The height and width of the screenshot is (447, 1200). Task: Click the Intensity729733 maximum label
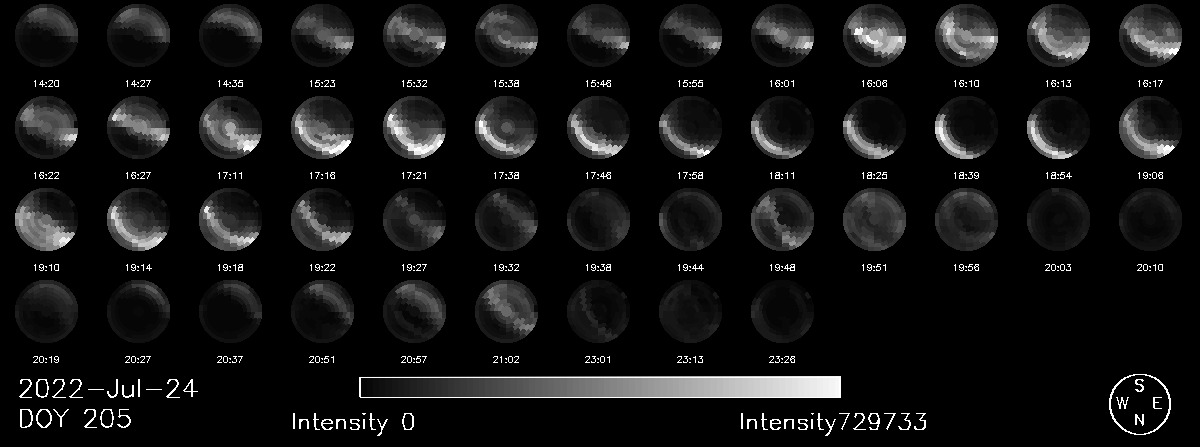[x=834, y=422]
